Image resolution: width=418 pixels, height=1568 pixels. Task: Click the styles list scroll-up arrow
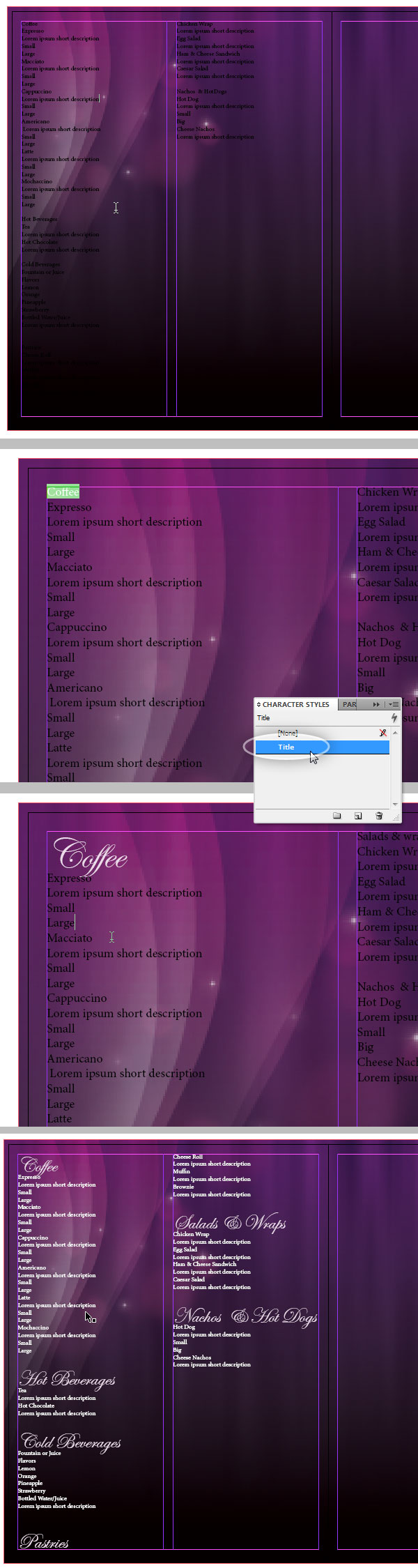(395, 733)
